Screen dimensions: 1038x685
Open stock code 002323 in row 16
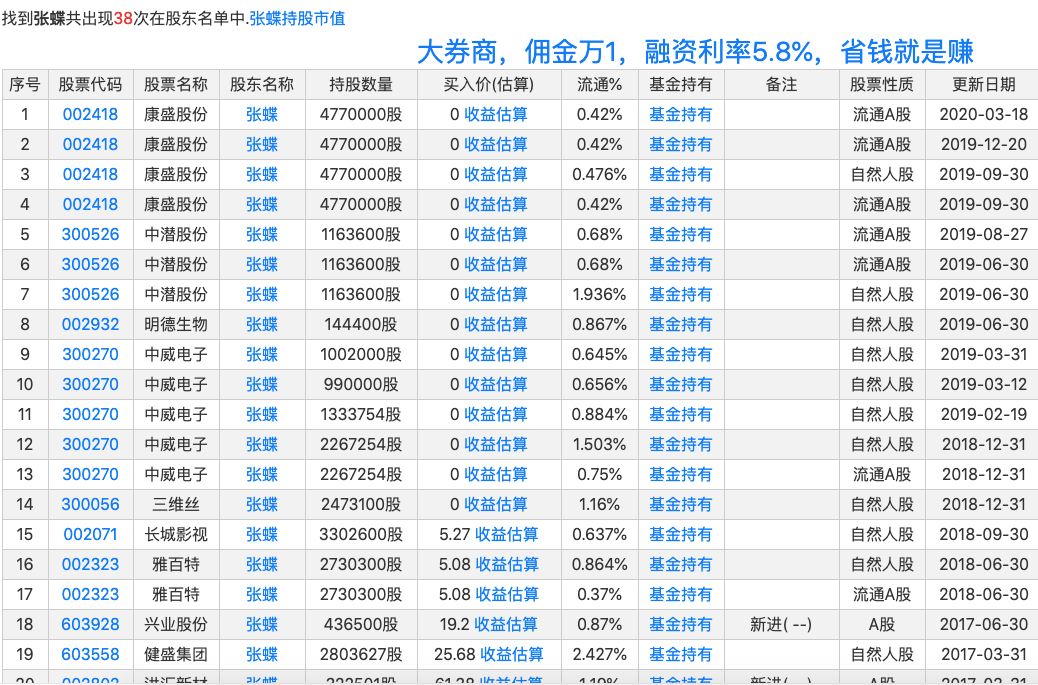click(x=90, y=565)
